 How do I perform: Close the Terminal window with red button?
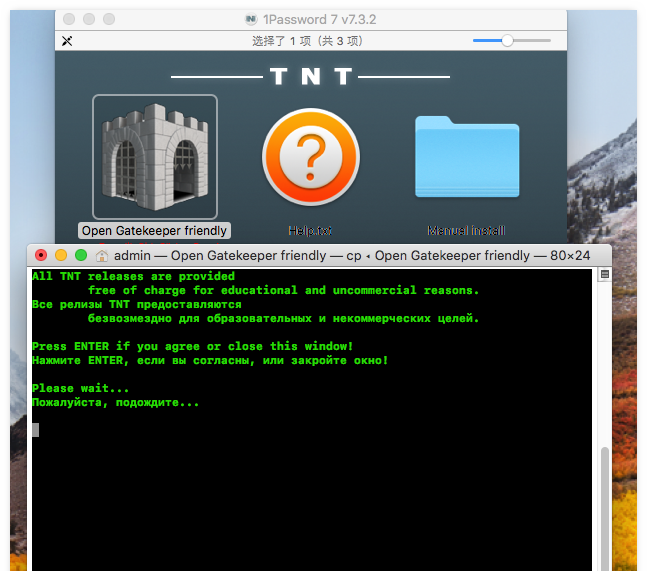tap(41, 255)
